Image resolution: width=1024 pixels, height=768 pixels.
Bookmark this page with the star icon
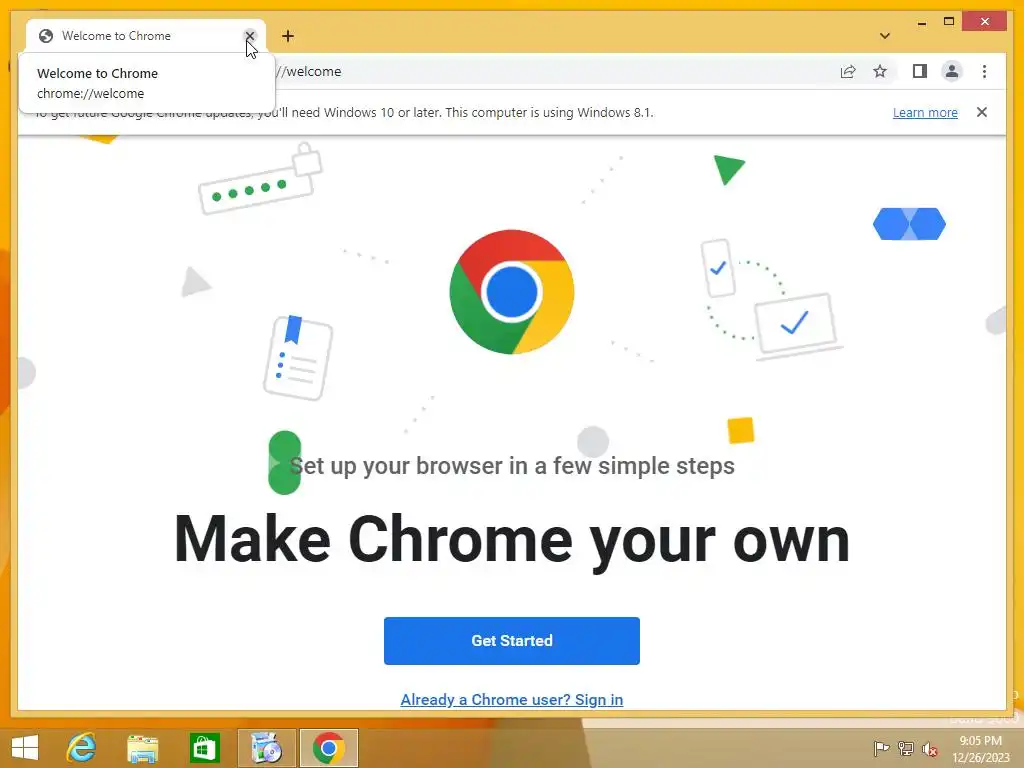click(x=880, y=72)
